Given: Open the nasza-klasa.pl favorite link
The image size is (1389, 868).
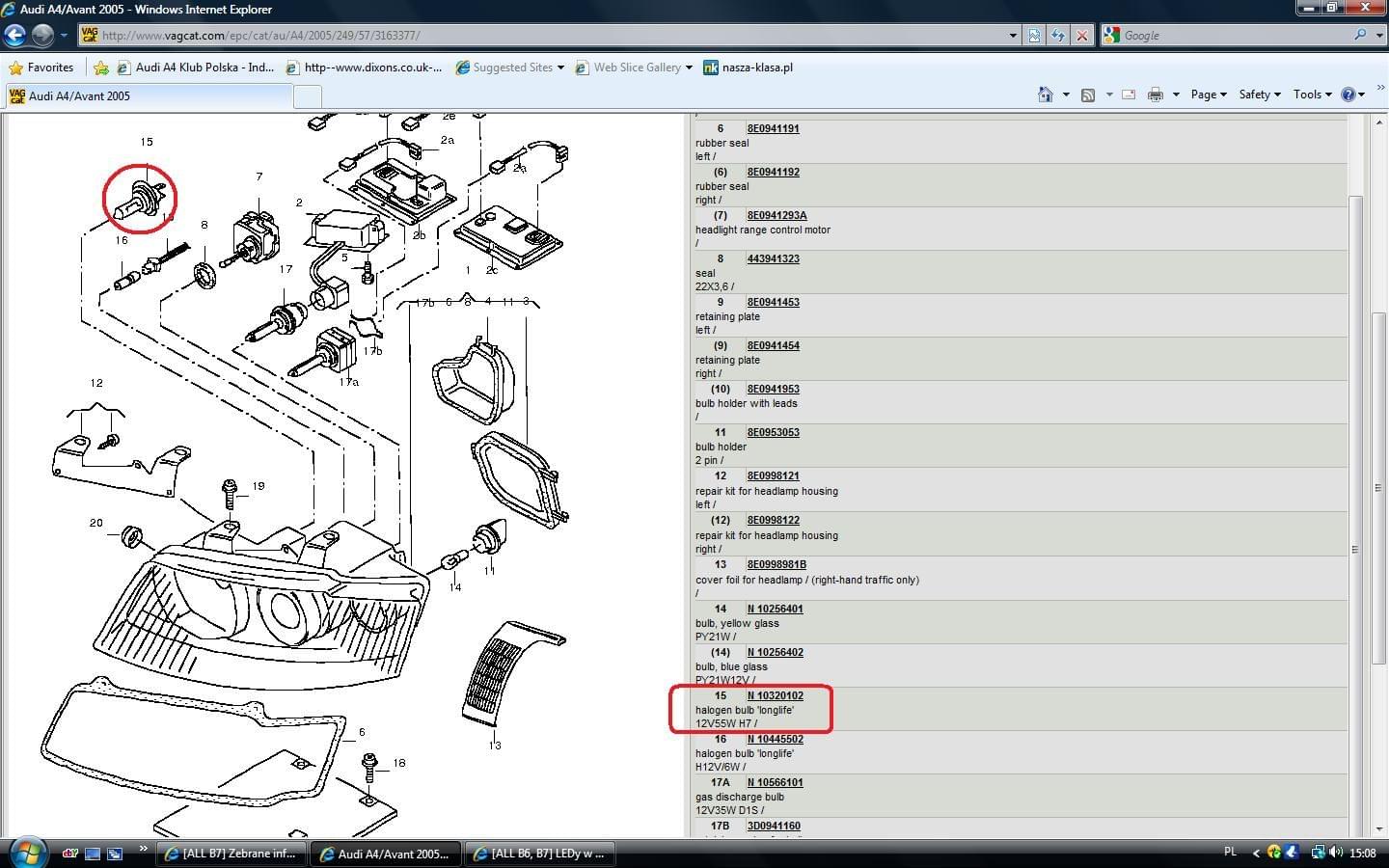Looking at the screenshot, I should pos(749,68).
